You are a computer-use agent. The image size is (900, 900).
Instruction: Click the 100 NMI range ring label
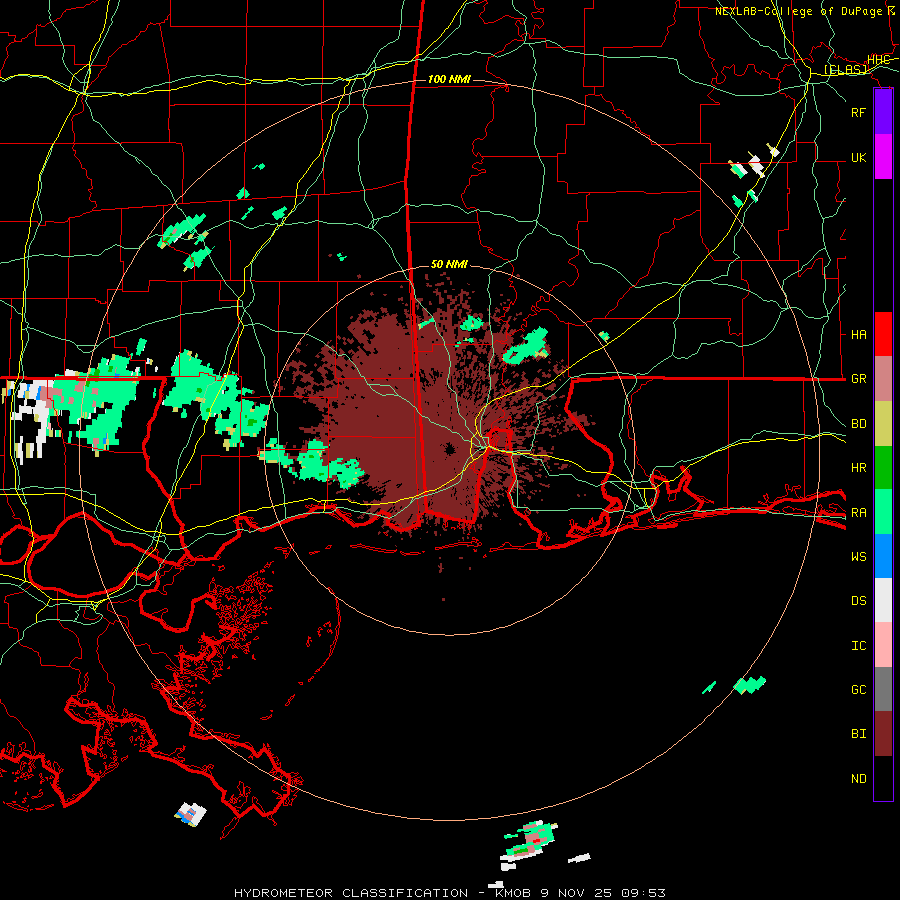[449, 79]
